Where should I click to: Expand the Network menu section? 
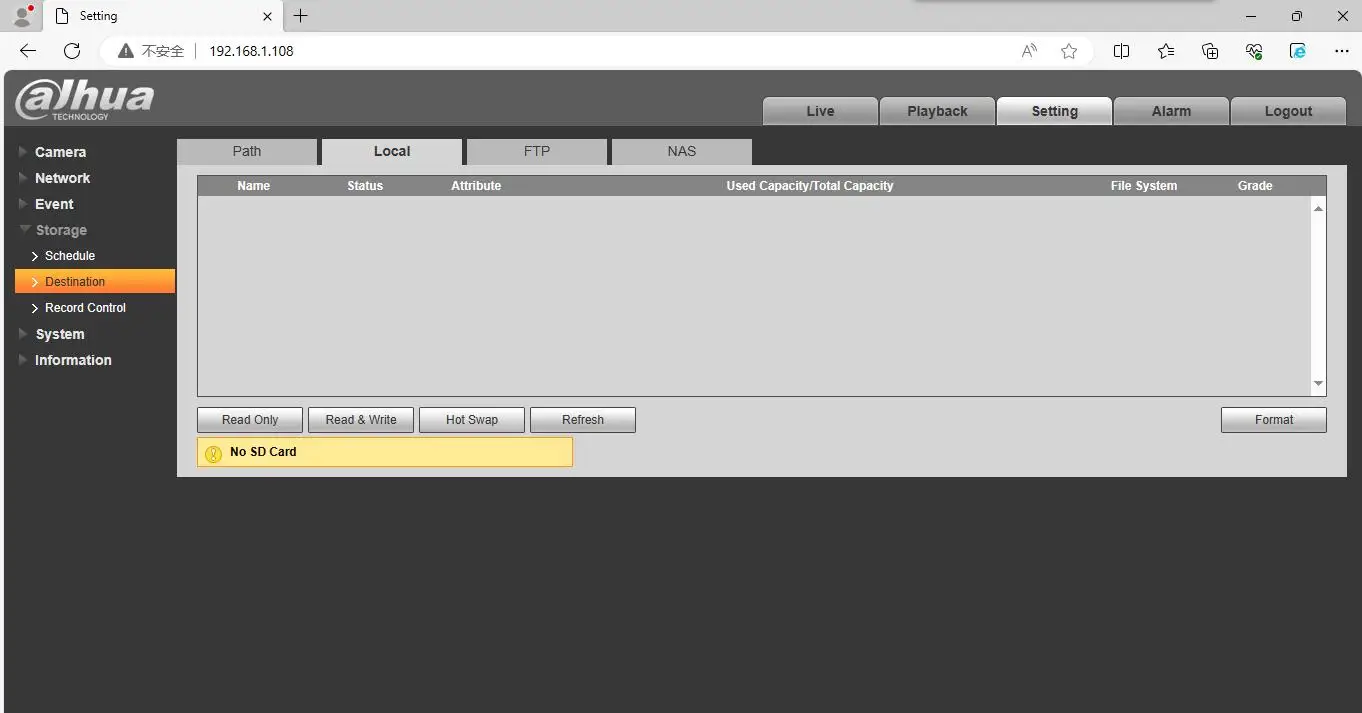click(x=62, y=178)
